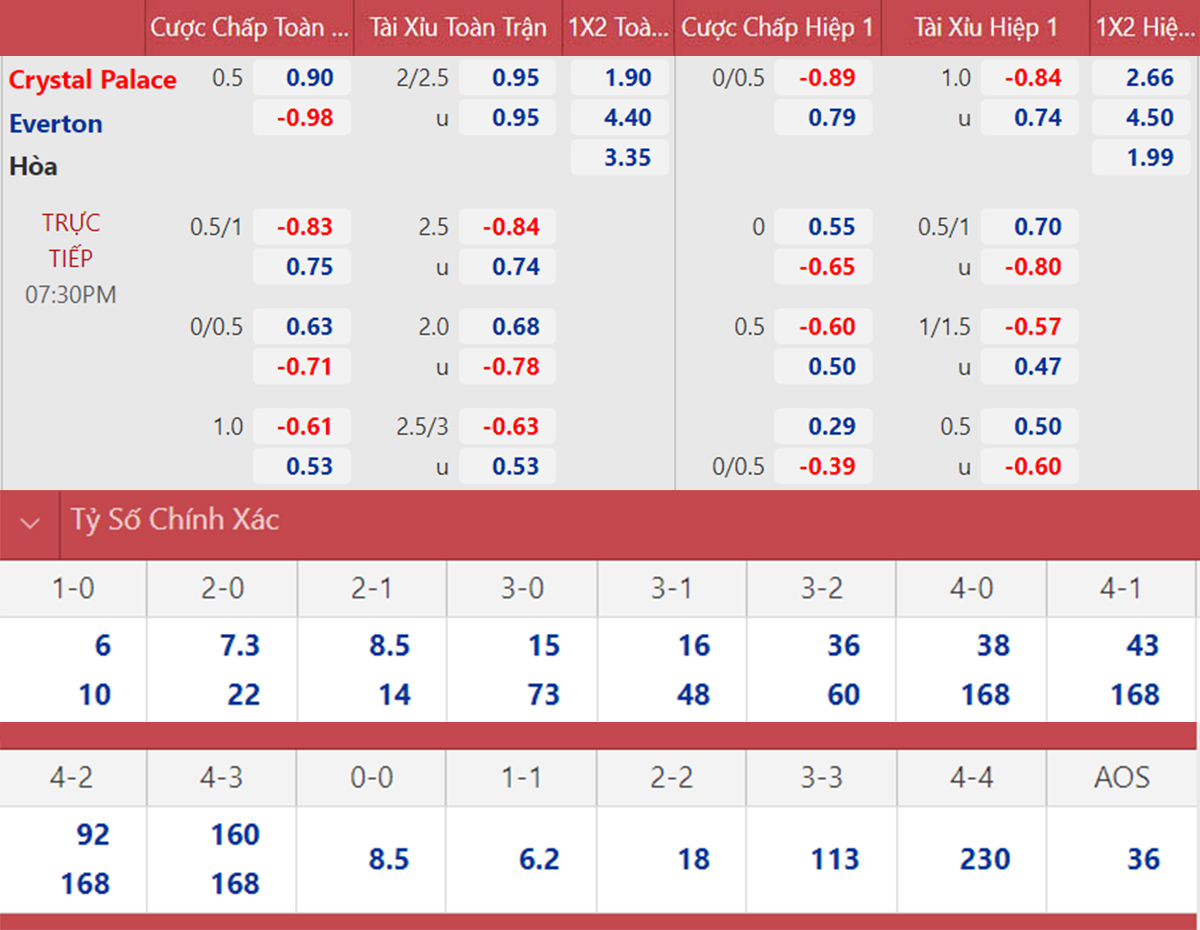Bet on handicap odds -0.98
This screenshot has width=1200, height=930.
coord(302,118)
